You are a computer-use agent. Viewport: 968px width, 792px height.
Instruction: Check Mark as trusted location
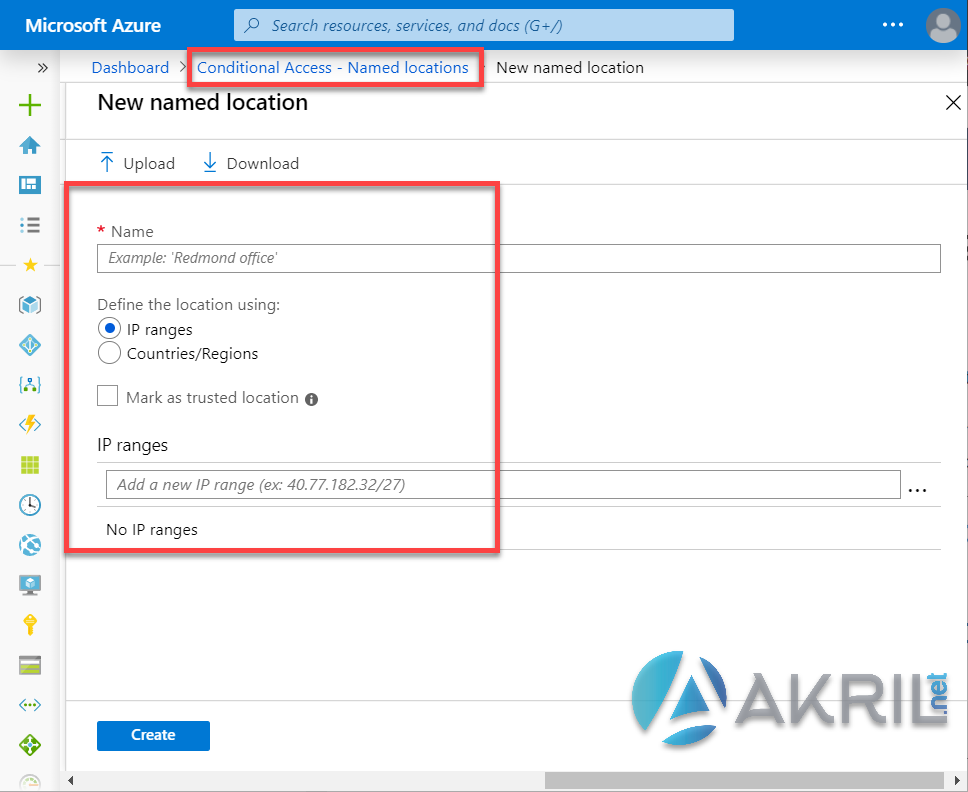point(107,396)
